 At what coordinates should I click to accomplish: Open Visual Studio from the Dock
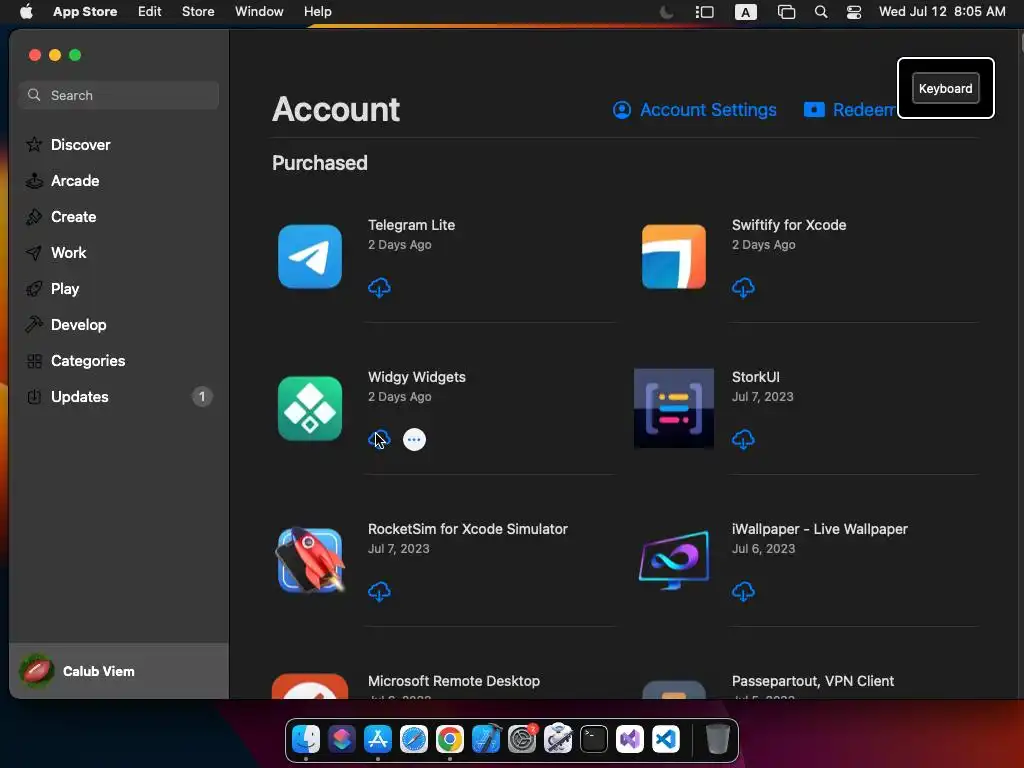630,739
